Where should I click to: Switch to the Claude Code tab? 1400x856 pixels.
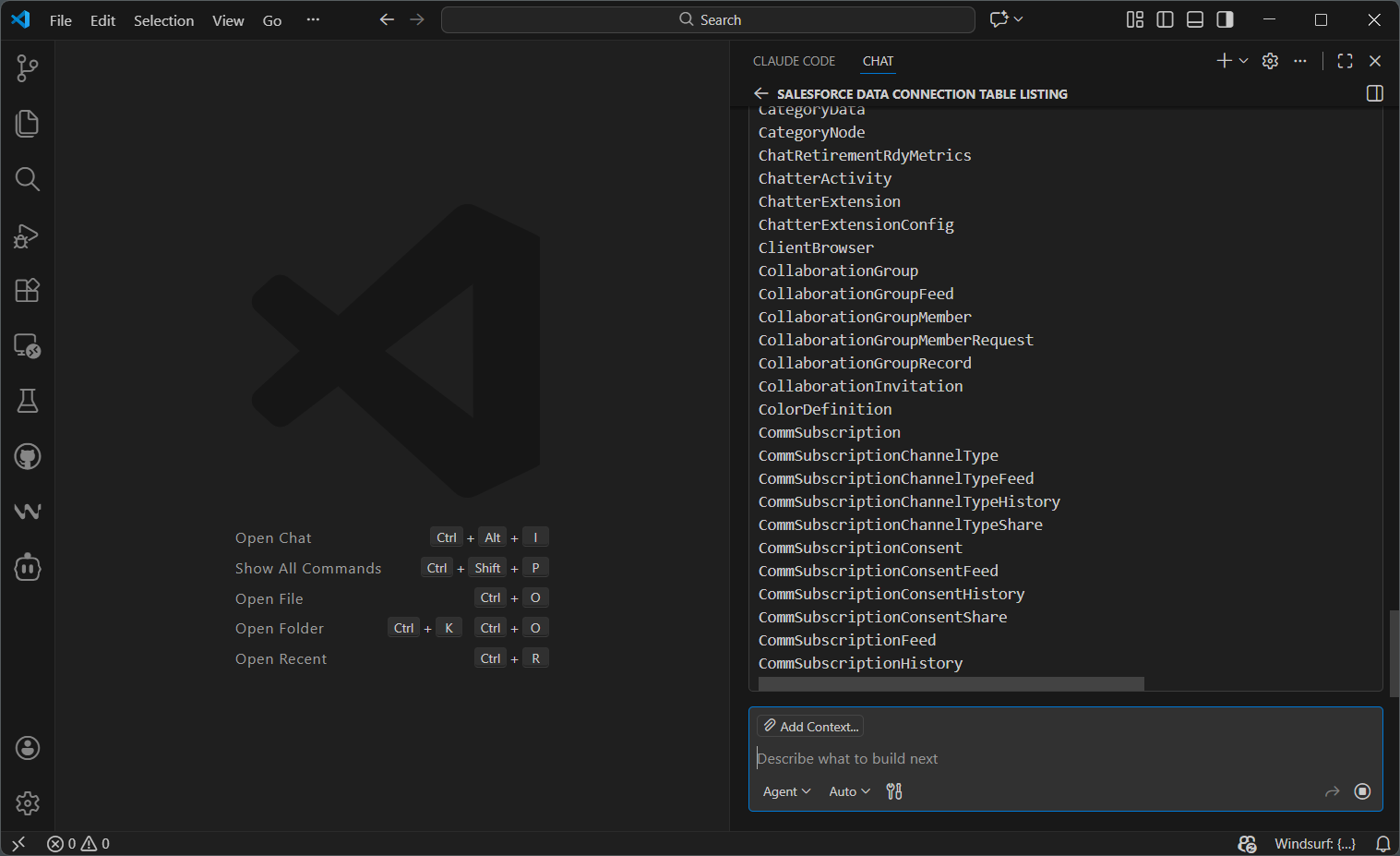(794, 61)
